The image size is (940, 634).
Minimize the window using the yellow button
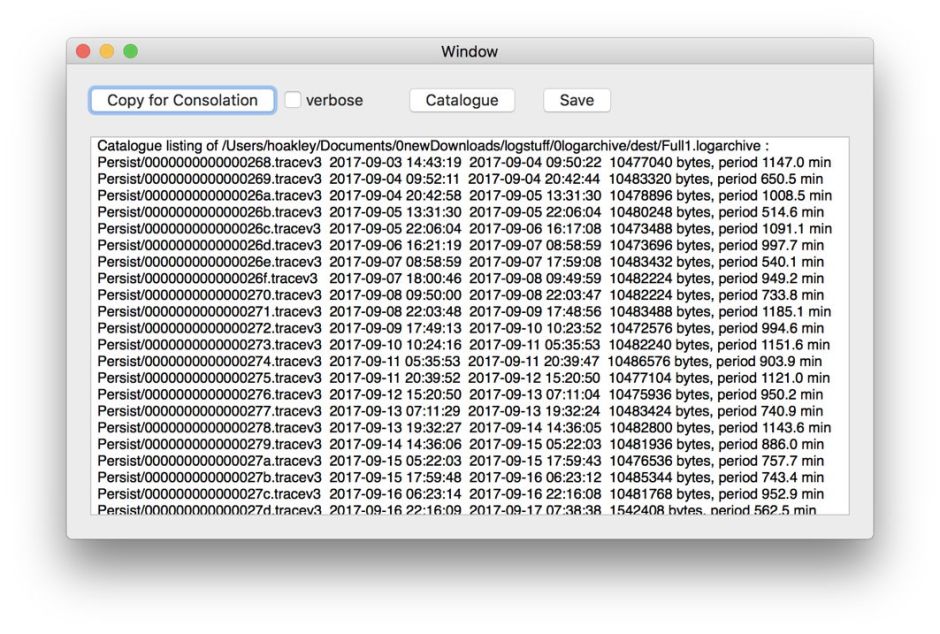[106, 51]
